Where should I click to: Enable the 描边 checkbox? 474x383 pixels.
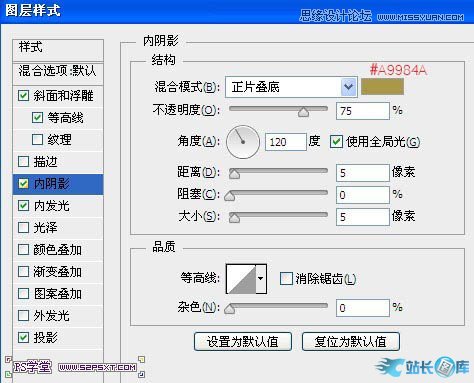coord(23,162)
